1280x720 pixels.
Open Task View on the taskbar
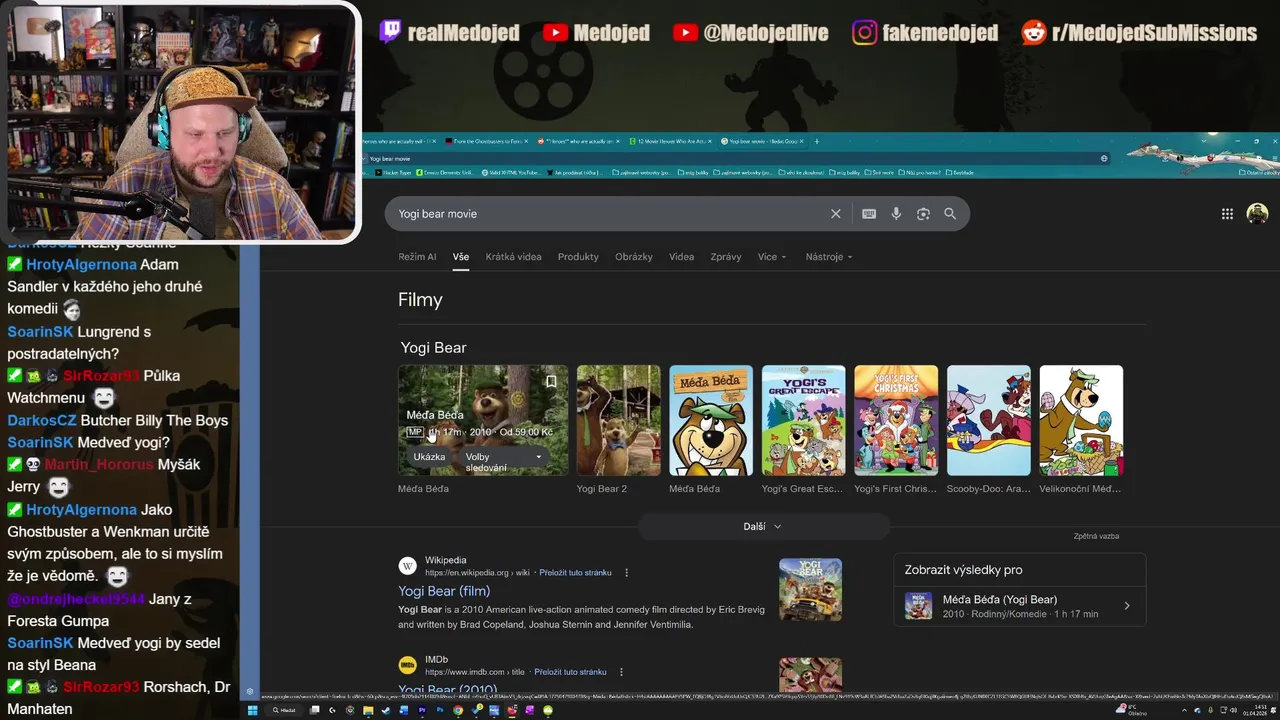[315, 710]
